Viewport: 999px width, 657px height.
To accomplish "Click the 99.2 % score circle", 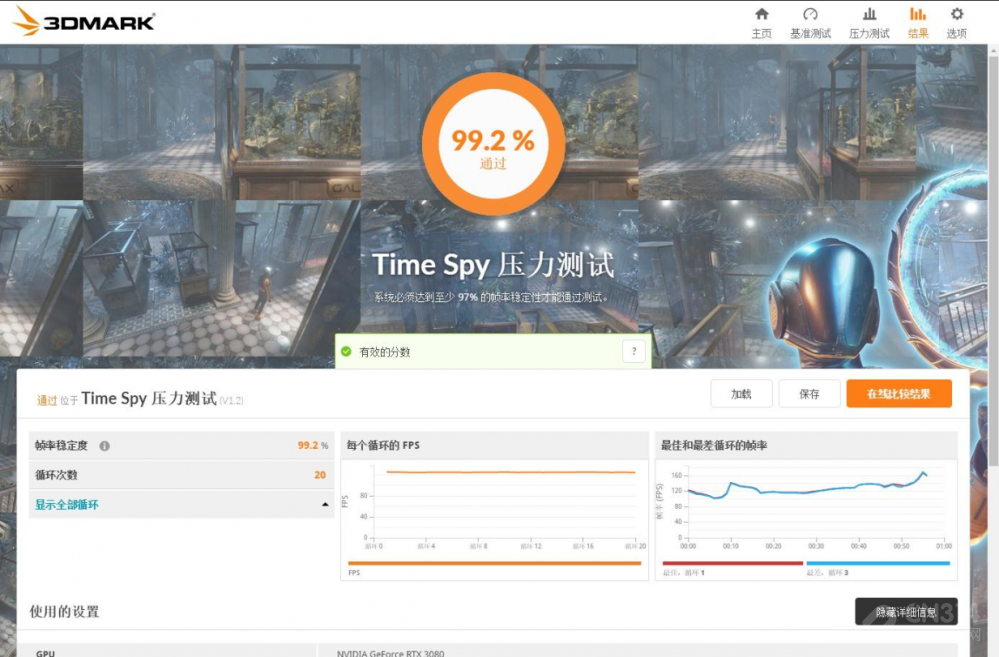I will pos(493,143).
